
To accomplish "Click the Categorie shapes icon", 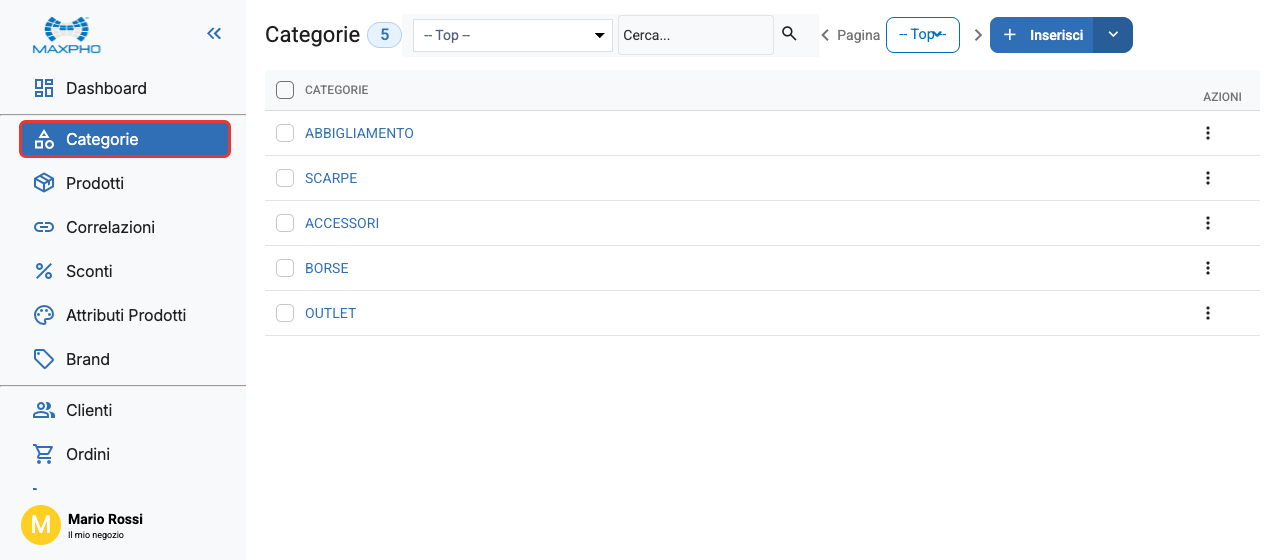I will click(x=44, y=139).
